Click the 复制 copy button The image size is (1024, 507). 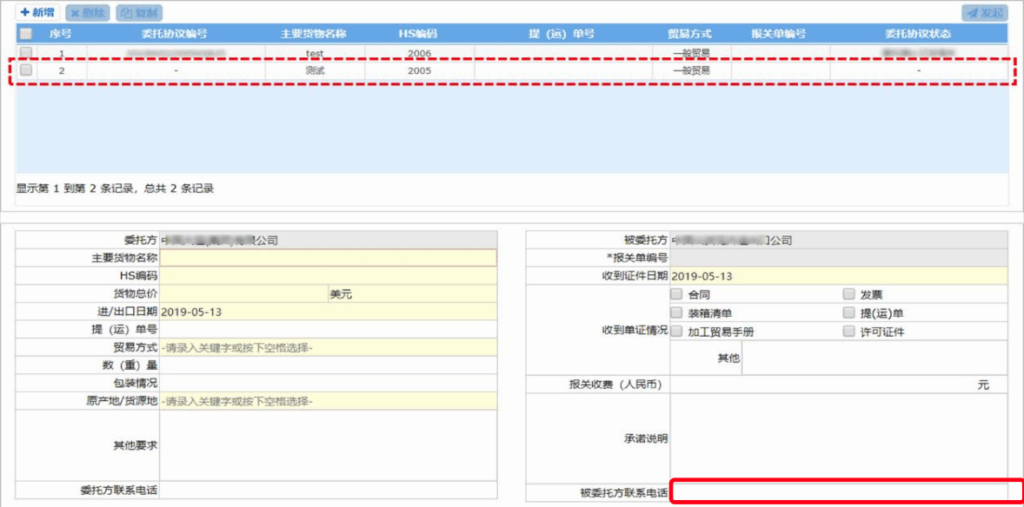pyautogui.click(x=139, y=12)
